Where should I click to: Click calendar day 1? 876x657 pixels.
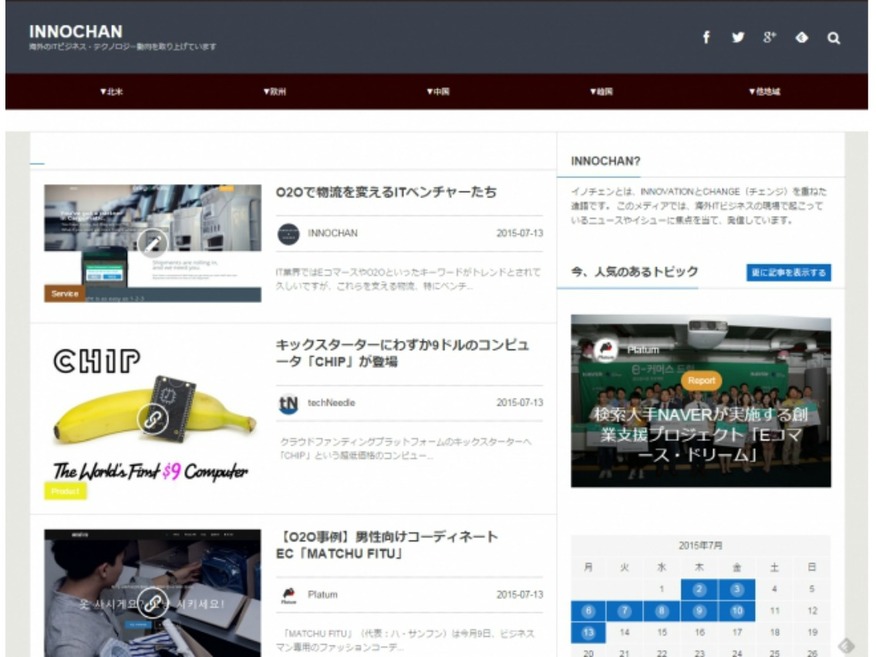pos(661,589)
